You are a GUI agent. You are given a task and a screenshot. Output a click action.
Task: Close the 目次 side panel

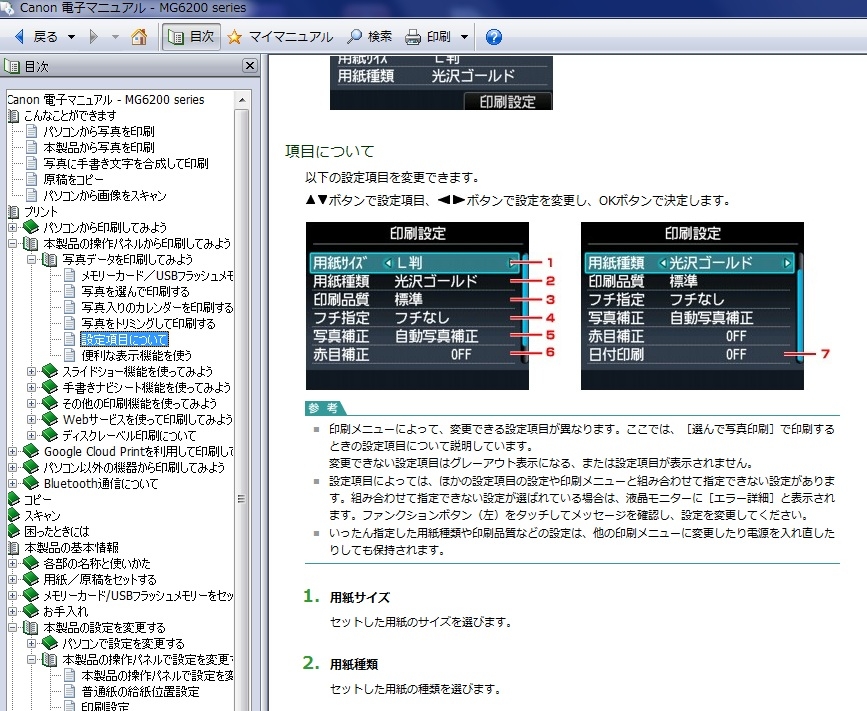click(250, 67)
